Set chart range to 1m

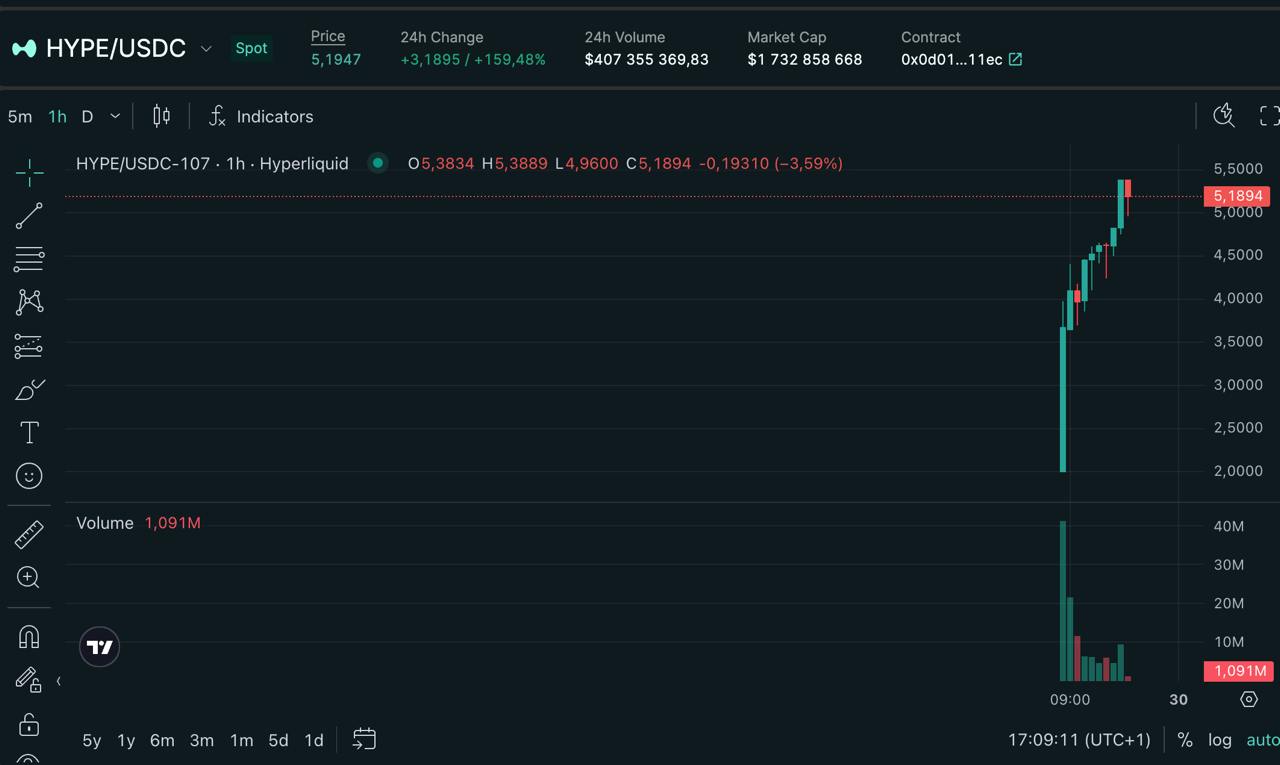tap(242, 740)
